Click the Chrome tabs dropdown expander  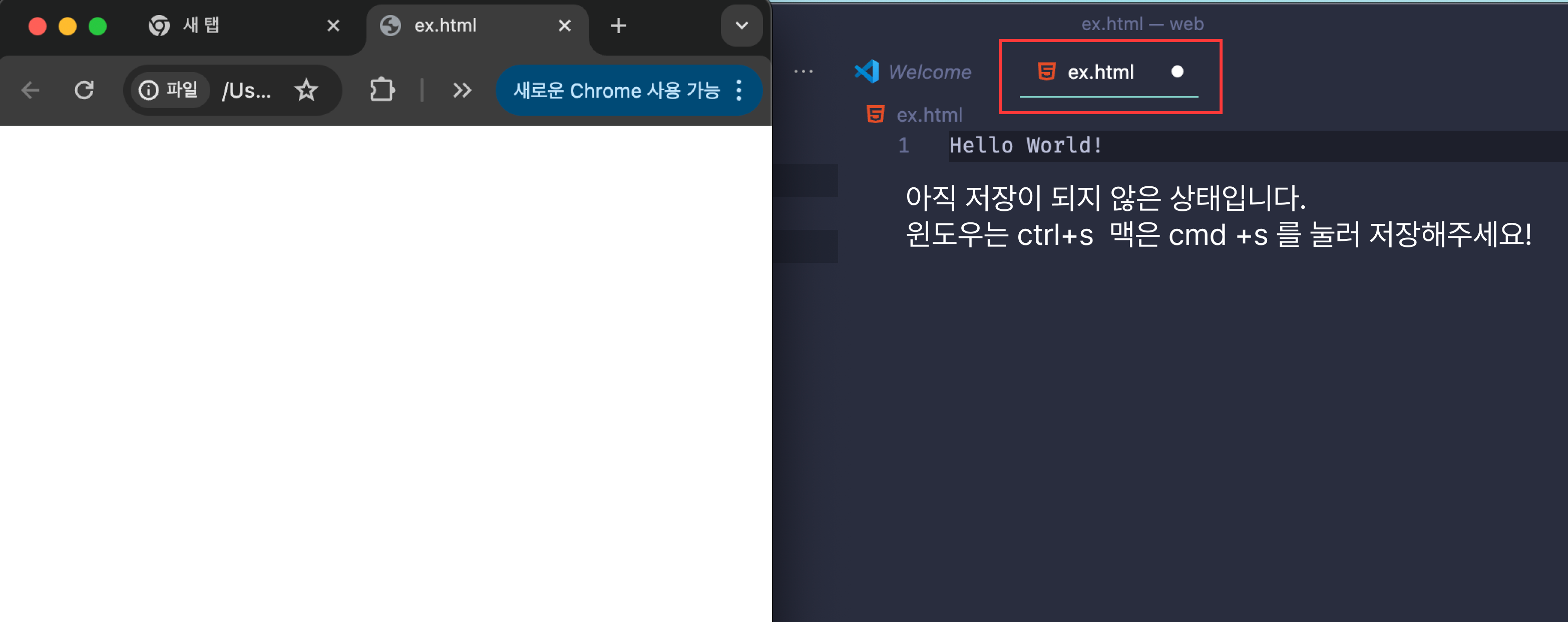(x=740, y=25)
